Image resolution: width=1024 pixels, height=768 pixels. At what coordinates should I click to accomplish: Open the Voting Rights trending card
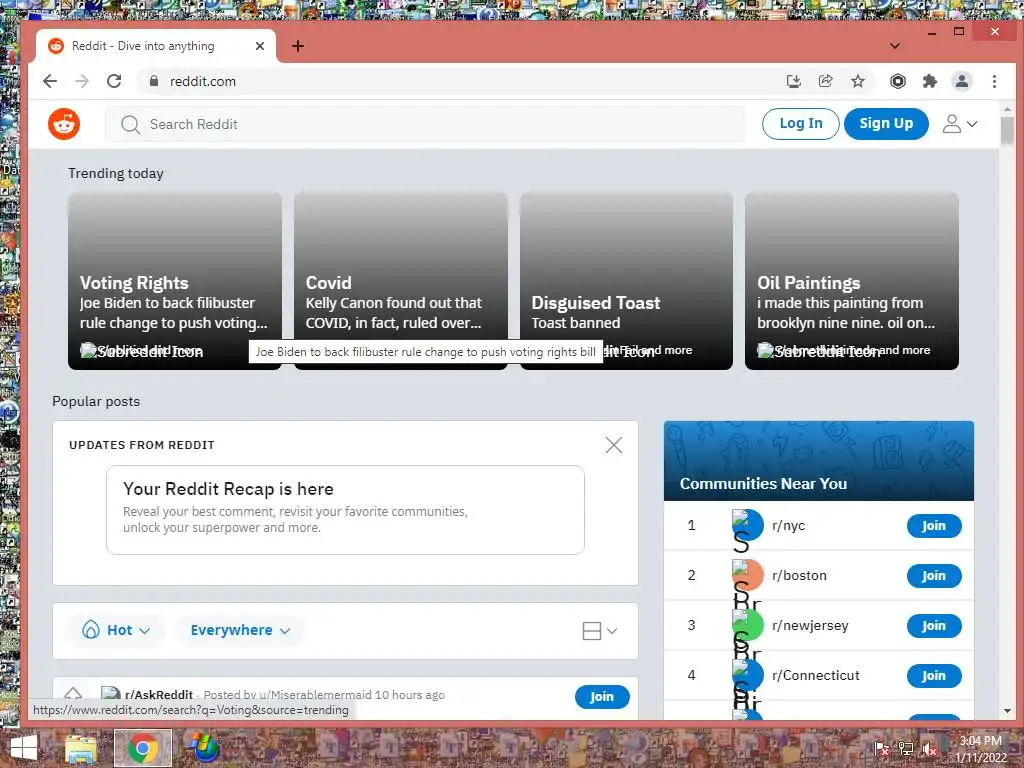pyautogui.click(x=175, y=281)
